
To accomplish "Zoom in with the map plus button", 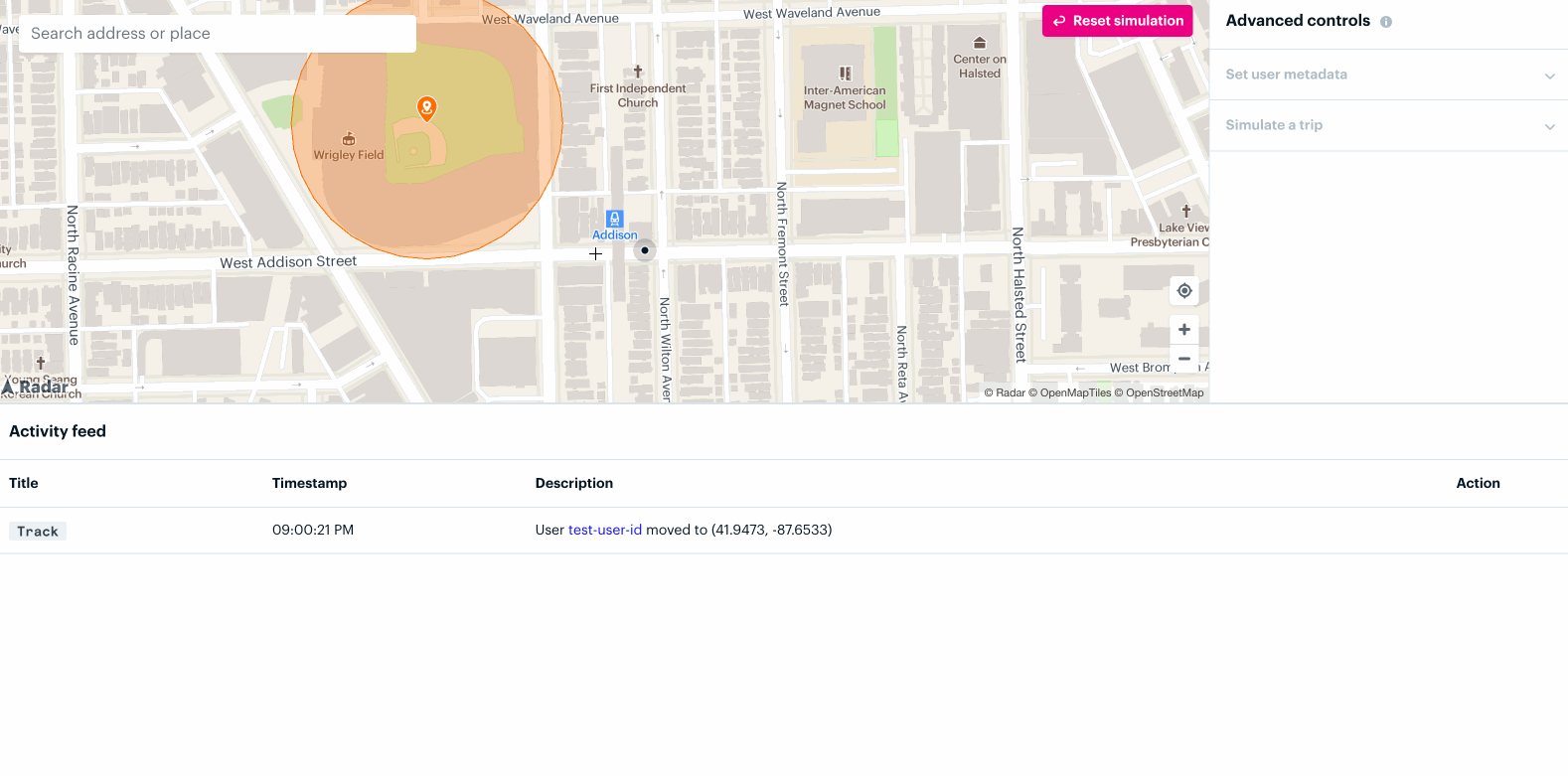I will [x=1184, y=330].
